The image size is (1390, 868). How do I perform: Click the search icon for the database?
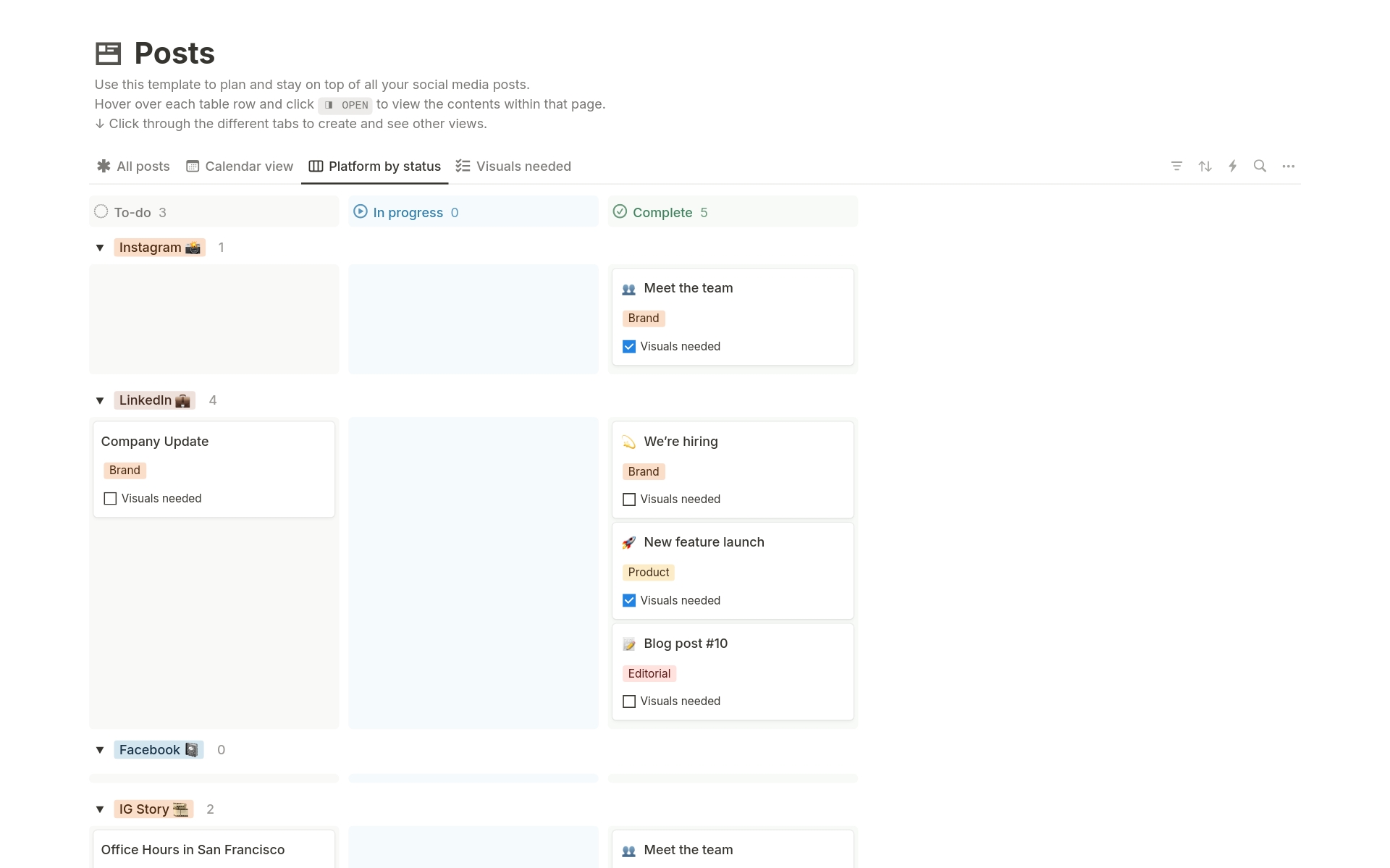click(1260, 166)
